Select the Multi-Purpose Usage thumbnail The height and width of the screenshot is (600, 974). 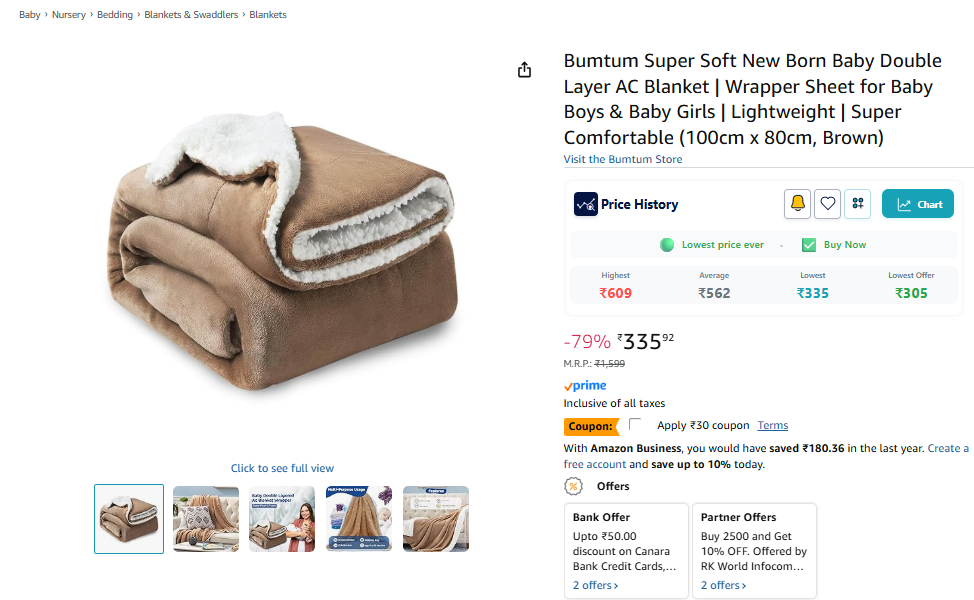coord(359,519)
